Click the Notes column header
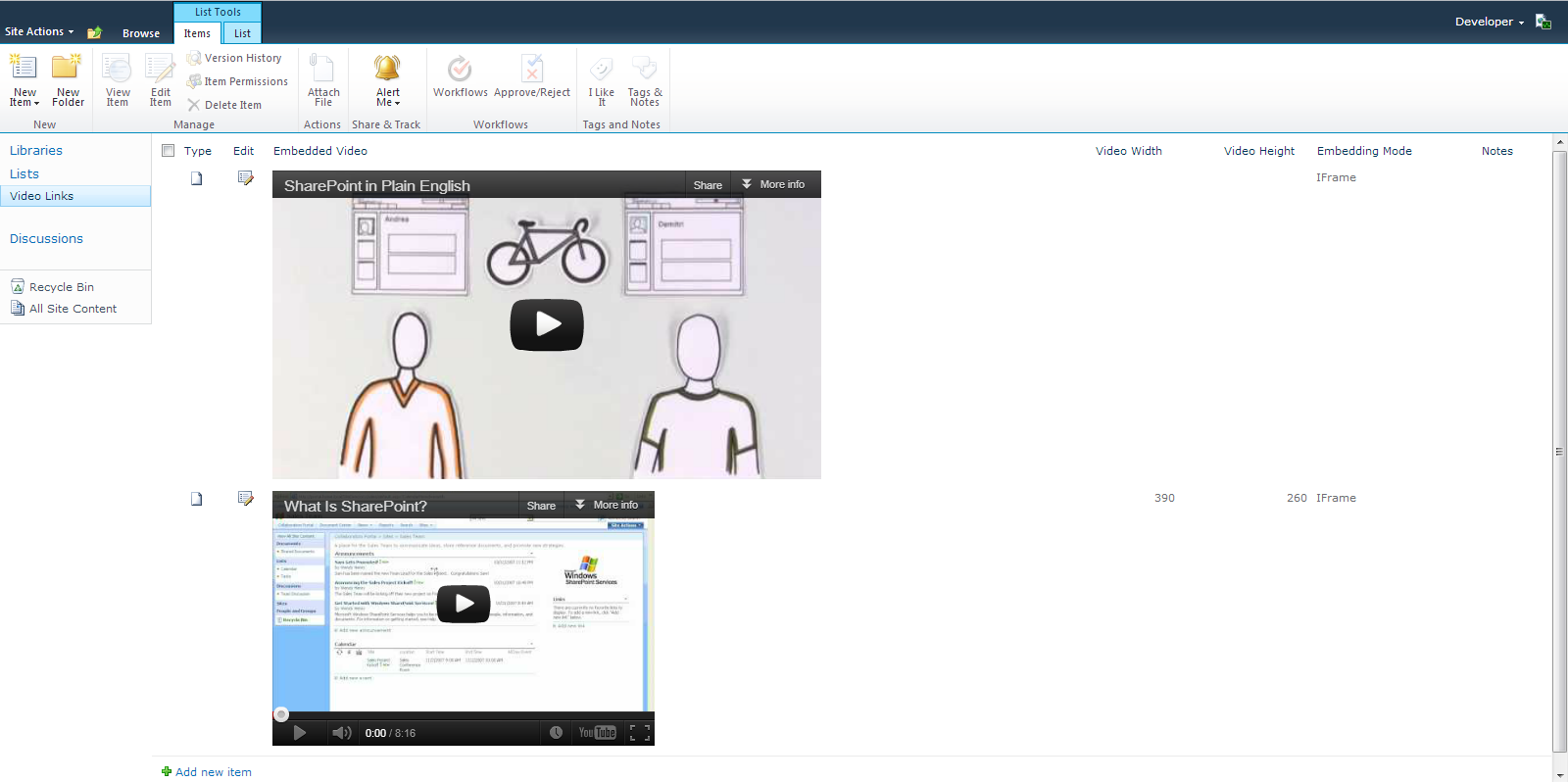 click(x=1497, y=151)
